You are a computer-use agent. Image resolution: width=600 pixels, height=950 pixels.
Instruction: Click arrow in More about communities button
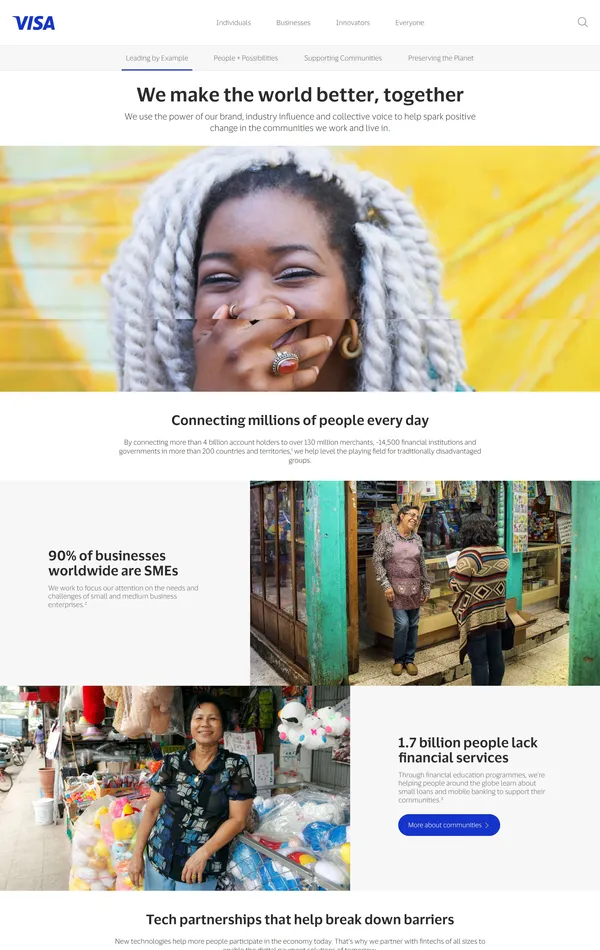[x=487, y=825]
